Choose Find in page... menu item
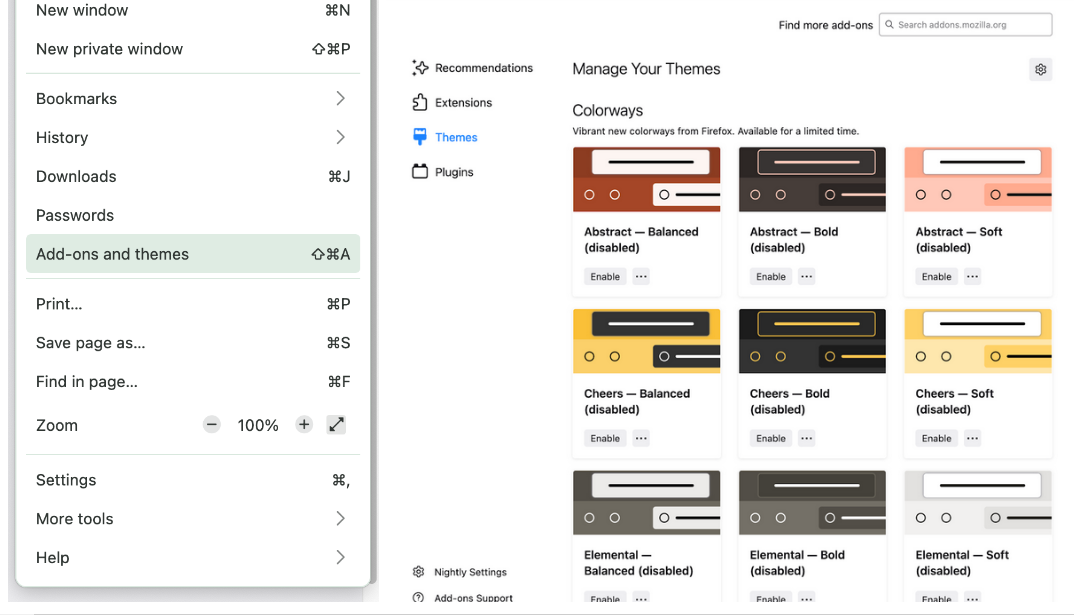 point(192,381)
